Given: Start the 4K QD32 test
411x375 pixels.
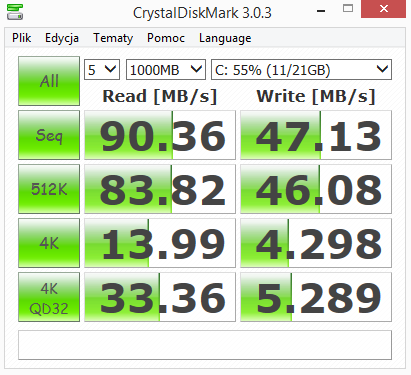Looking at the screenshot, I should 49,297.
